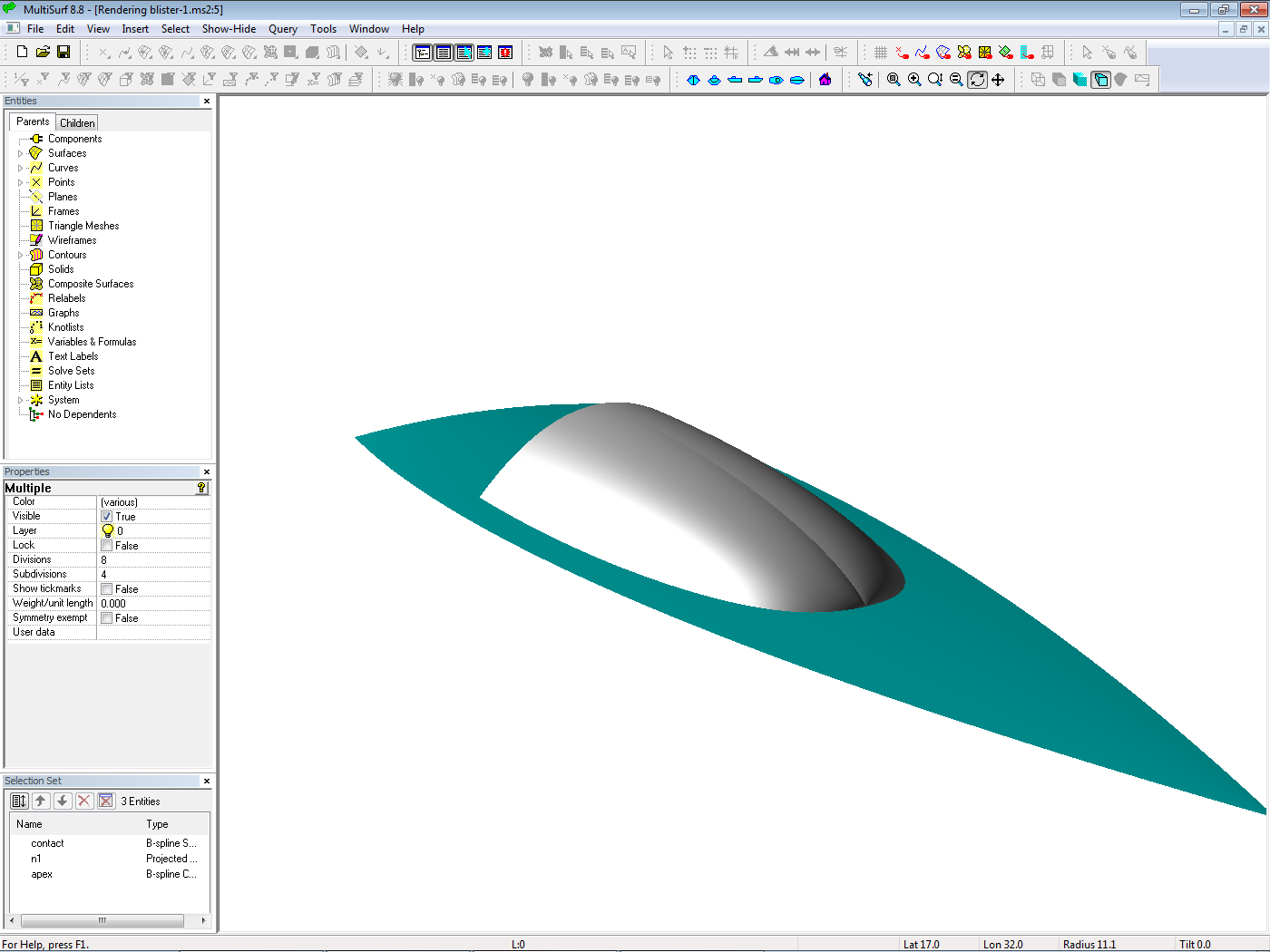Click the home view house icon
Screen dimensions: 1270x952
tap(825, 80)
